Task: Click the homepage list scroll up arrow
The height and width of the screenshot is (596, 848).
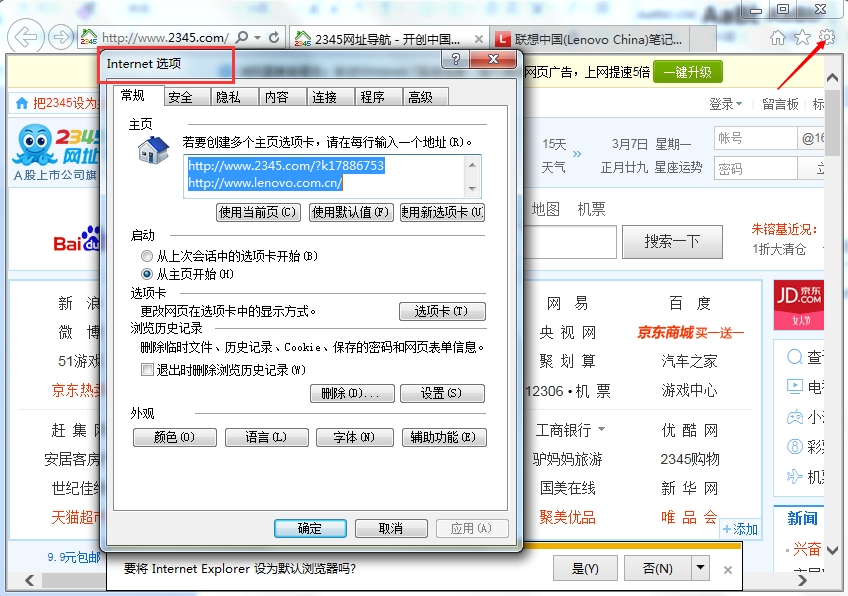Action: pyautogui.click(x=472, y=164)
